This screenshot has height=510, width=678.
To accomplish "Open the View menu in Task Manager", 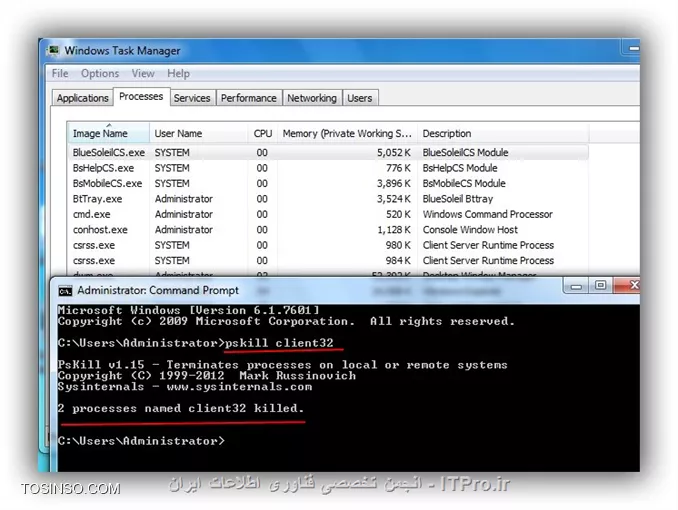I will tap(143, 74).
